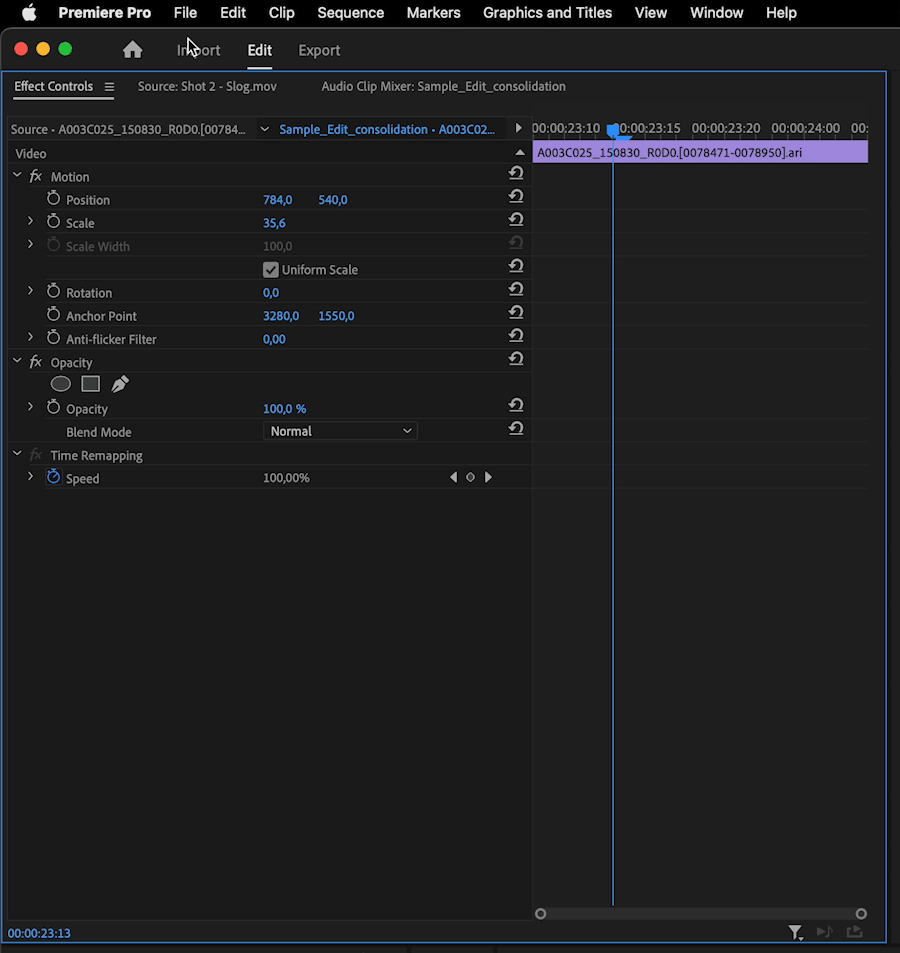Reset the Uniform Scale setting
The height and width of the screenshot is (953, 900).
pos(516,266)
